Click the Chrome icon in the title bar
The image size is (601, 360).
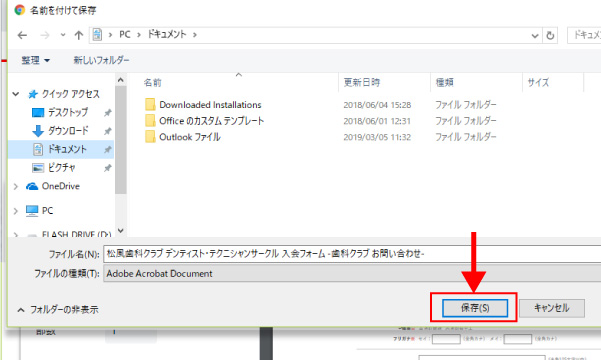[20, 10]
